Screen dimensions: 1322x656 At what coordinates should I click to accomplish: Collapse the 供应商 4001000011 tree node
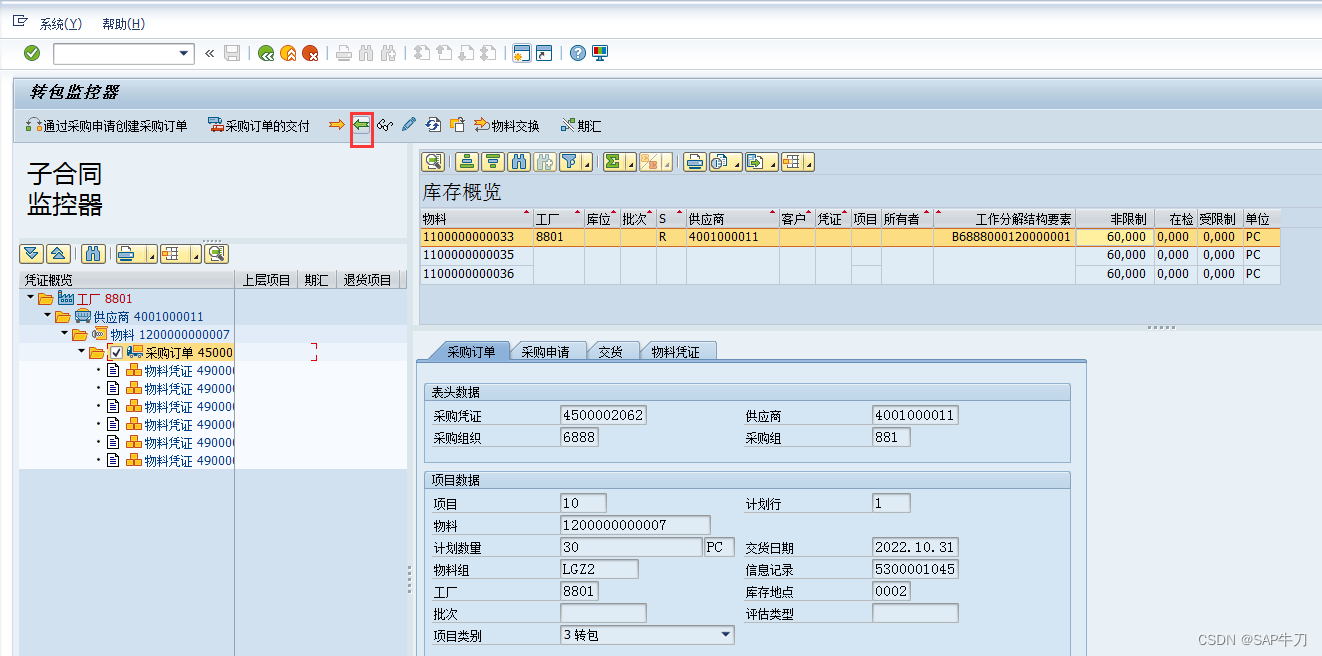click(x=48, y=317)
